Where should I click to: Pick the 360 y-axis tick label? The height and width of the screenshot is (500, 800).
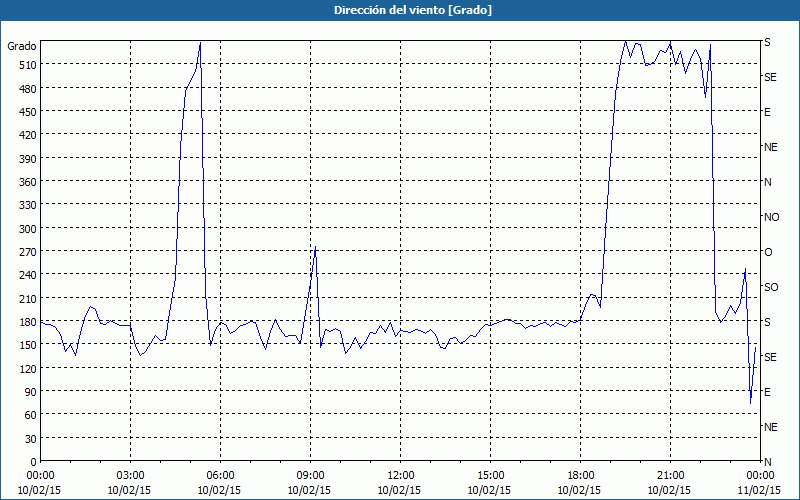[28, 182]
